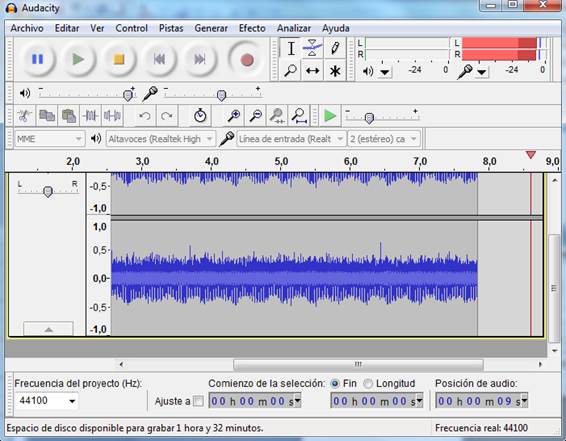Click the vertical scrollbar down arrow
This screenshot has height=441, width=566.
(x=554, y=350)
